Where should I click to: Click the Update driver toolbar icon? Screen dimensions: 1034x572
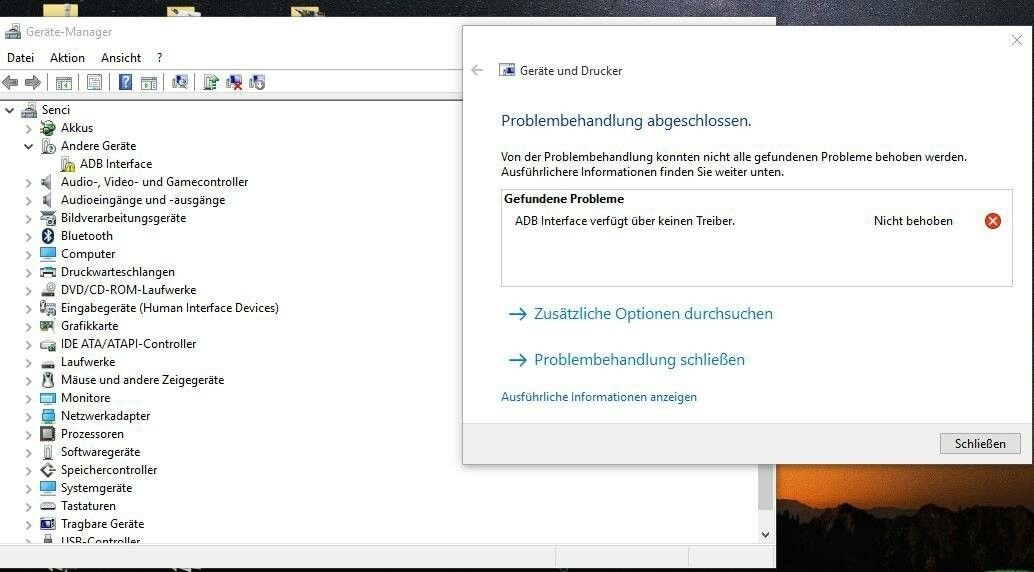[211, 82]
